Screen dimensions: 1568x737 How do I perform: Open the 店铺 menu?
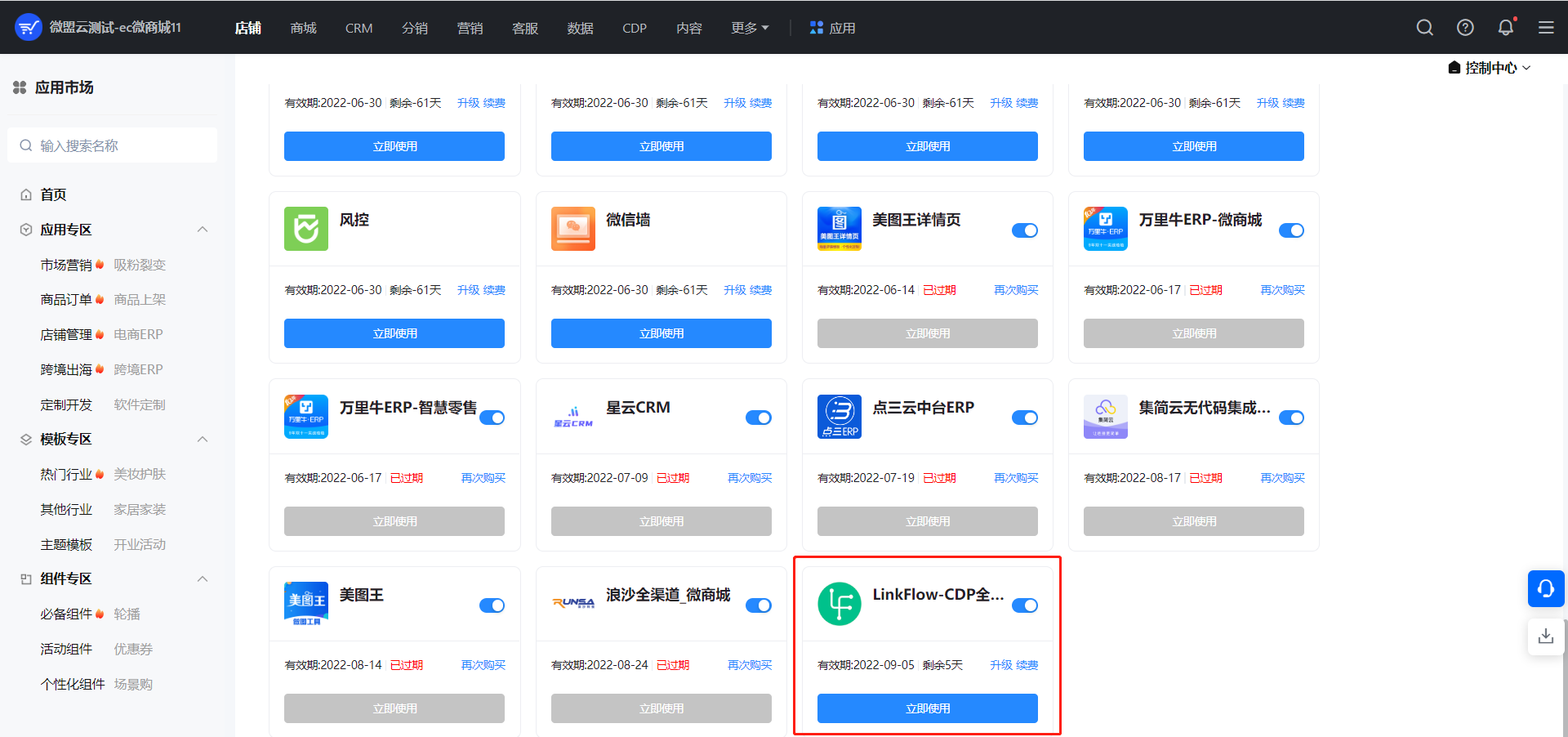[x=248, y=28]
